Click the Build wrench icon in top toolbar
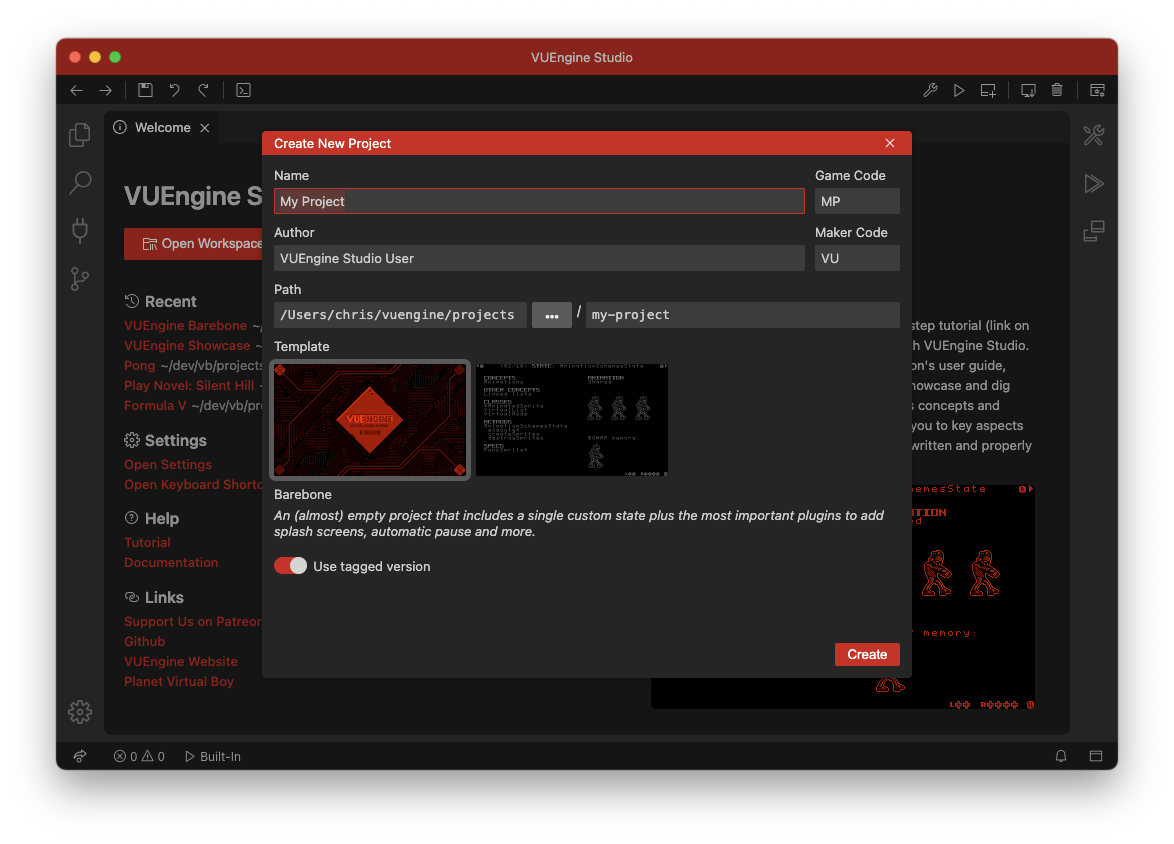 click(x=930, y=90)
